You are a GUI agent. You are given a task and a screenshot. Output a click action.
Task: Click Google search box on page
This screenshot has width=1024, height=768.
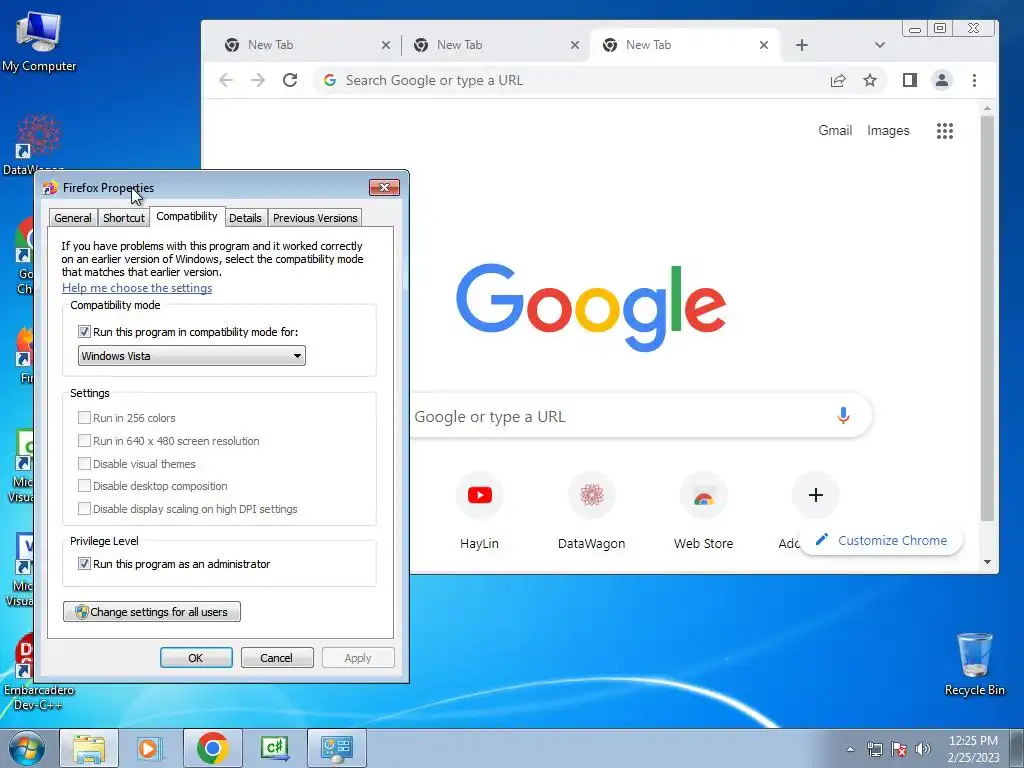(640, 416)
